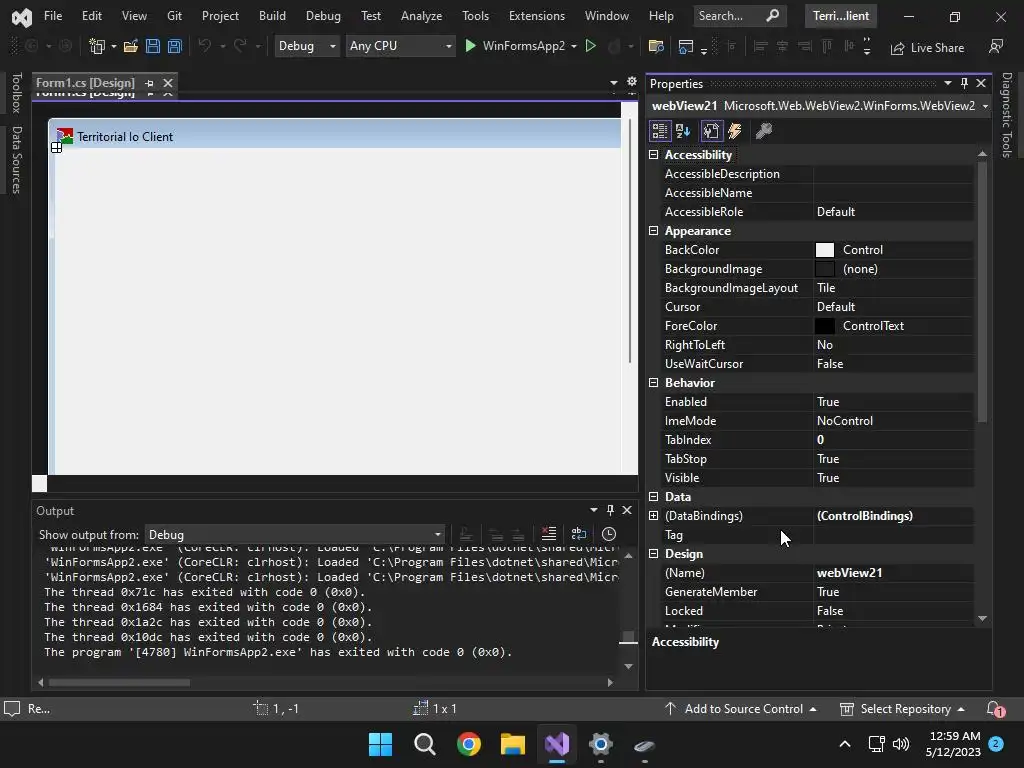Collapse the Accessibility category
1024x768 pixels.
click(x=654, y=155)
